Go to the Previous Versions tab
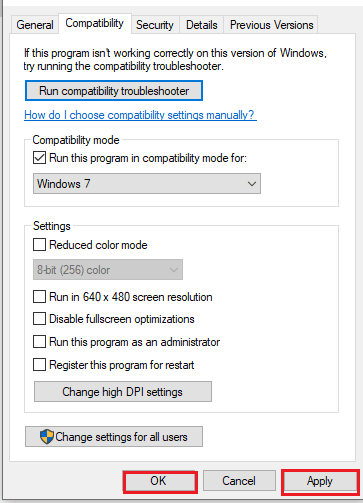Viewport: 363px width, 503px height. tap(271, 25)
